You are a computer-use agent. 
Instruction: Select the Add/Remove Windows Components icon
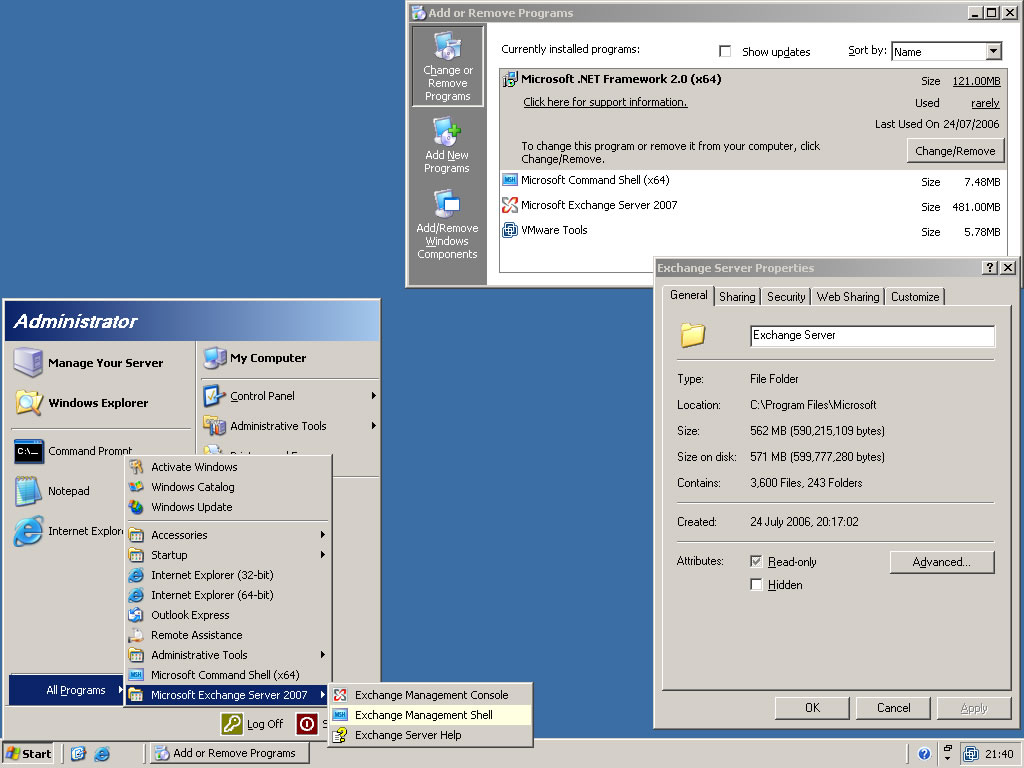[x=446, y=205]
